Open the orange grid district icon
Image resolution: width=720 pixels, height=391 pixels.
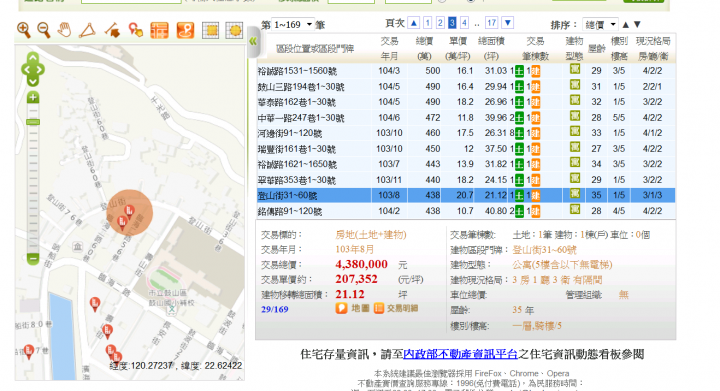click(x=159, y=30)
